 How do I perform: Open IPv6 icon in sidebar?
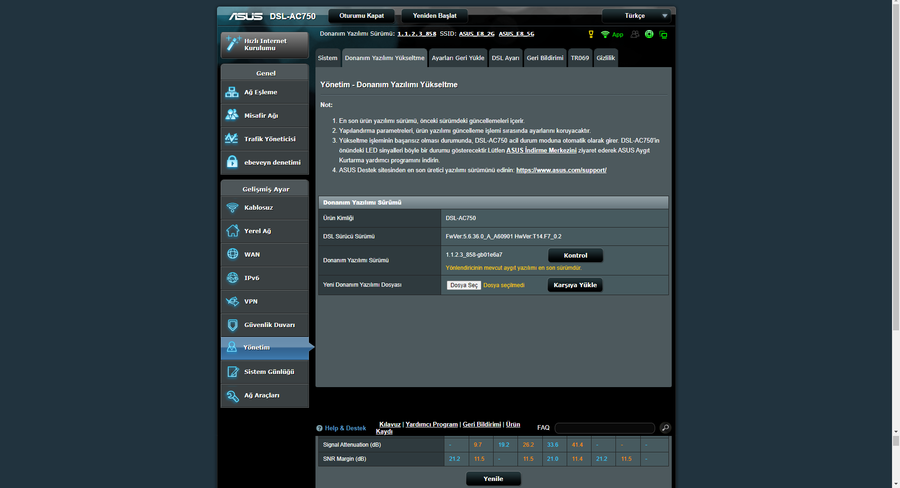tap(232, 278)
